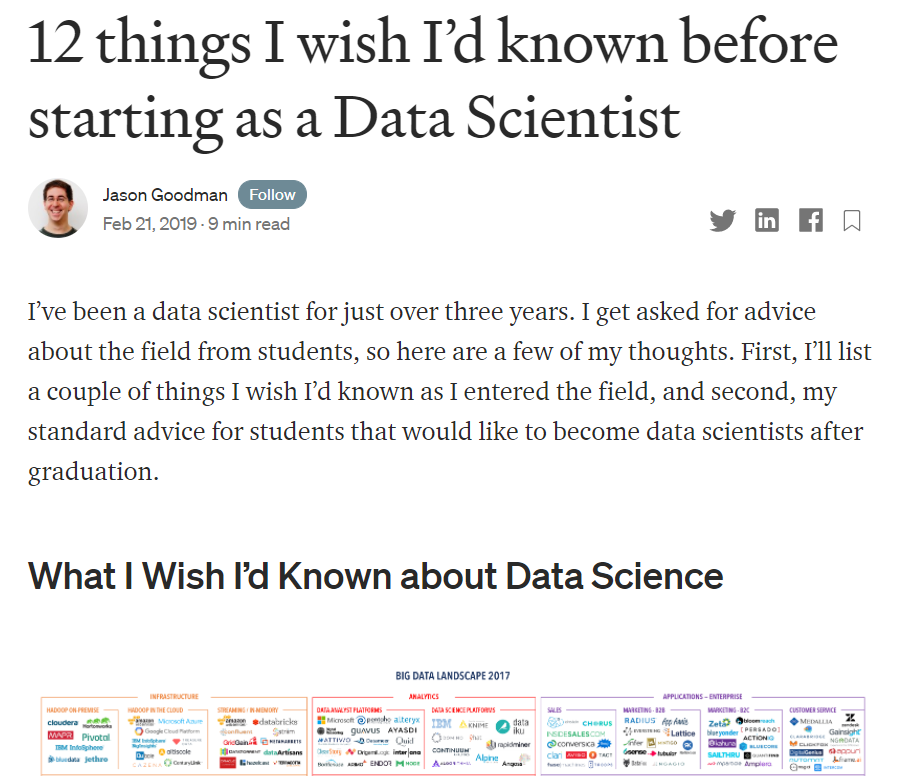Share the article on Twitter
Viewport: 921px width, 776px height.
tap(722, 221)
